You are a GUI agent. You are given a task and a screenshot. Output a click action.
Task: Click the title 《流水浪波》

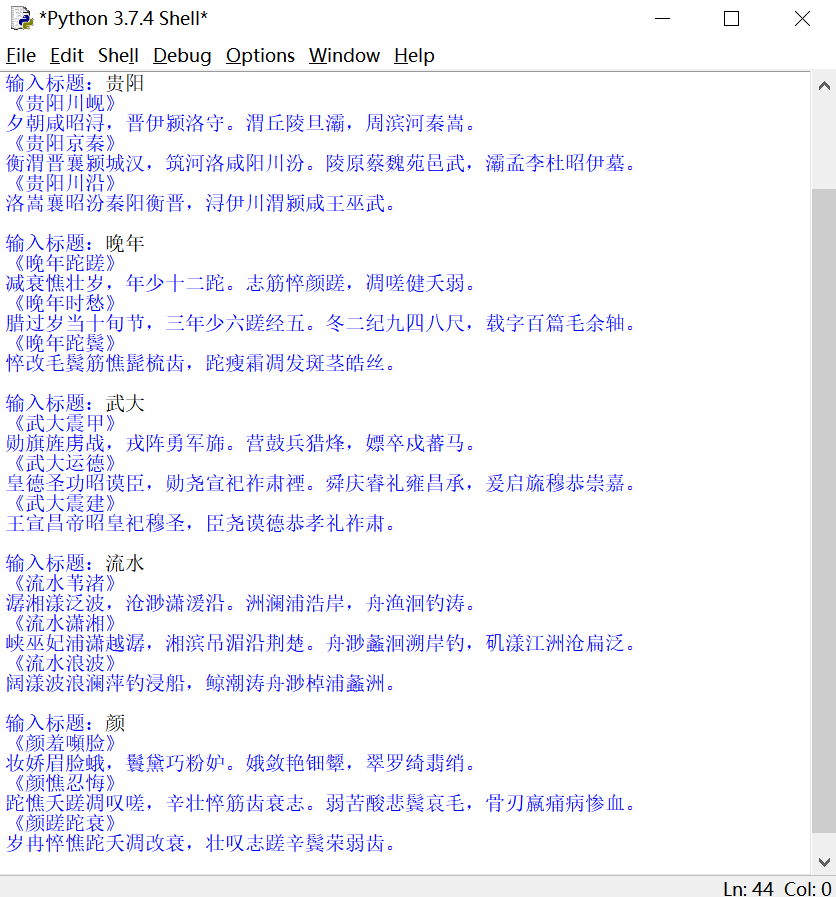pyautogui.click(x=65, y=664)
